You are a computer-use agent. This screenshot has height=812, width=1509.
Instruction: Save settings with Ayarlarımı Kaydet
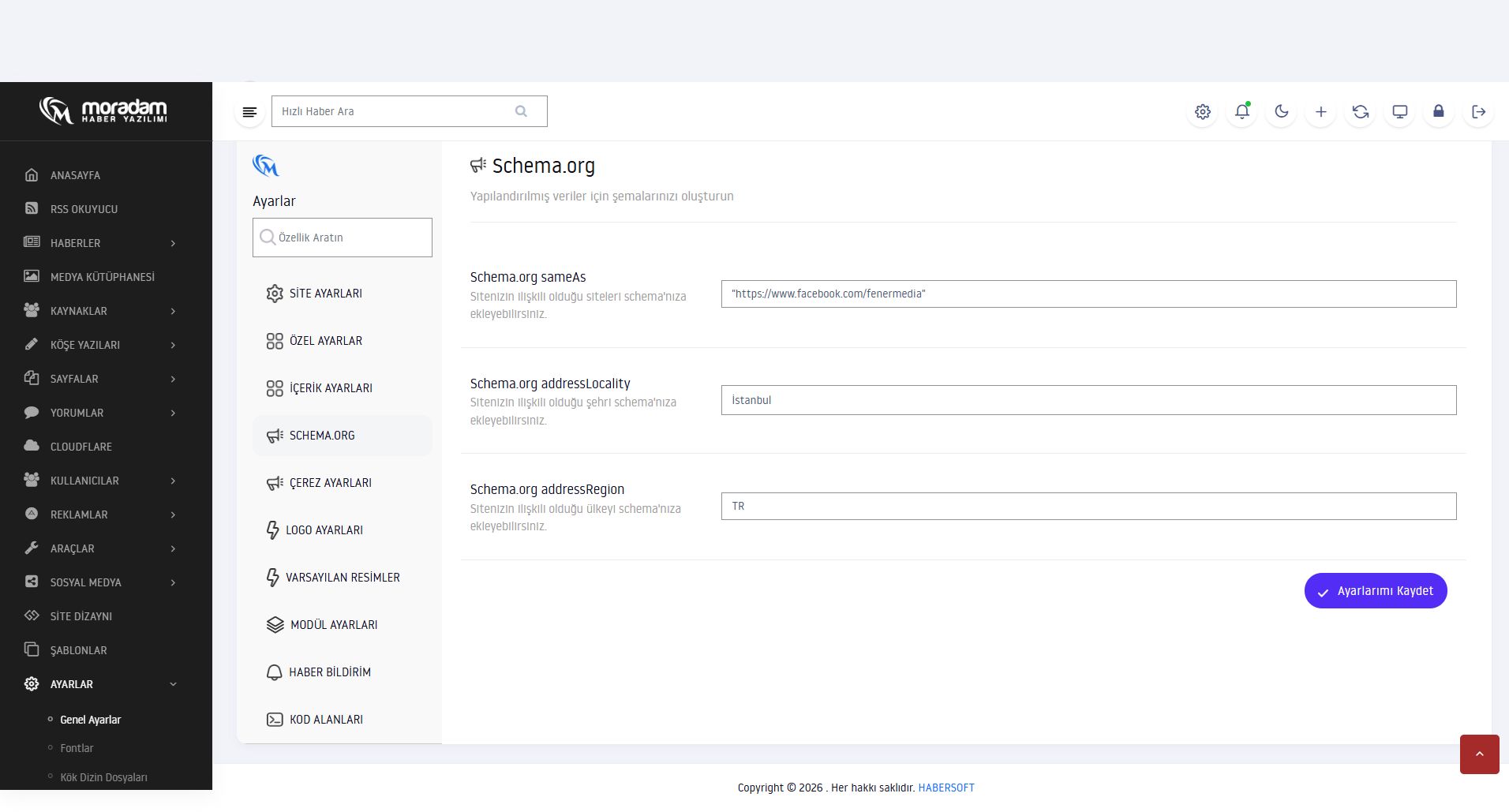coord(1376,591)
